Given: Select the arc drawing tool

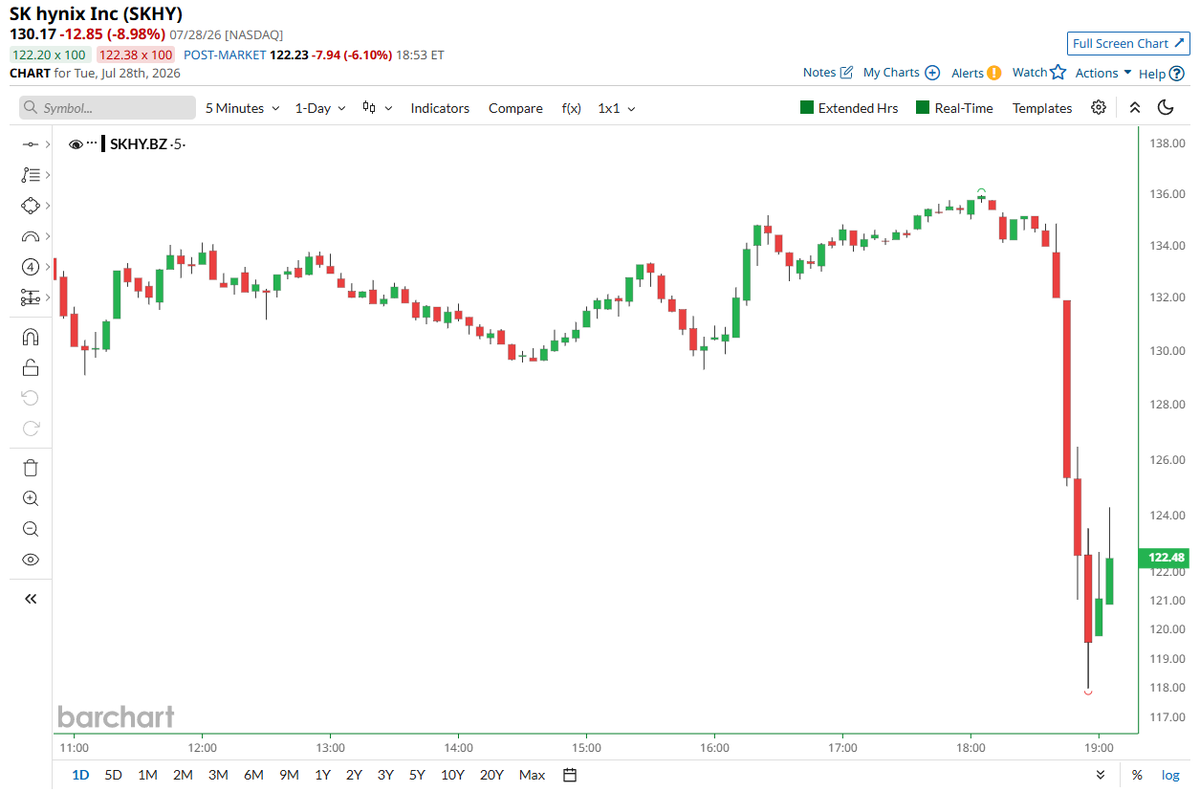Looking at the screenshot, I should pos(30,237).
